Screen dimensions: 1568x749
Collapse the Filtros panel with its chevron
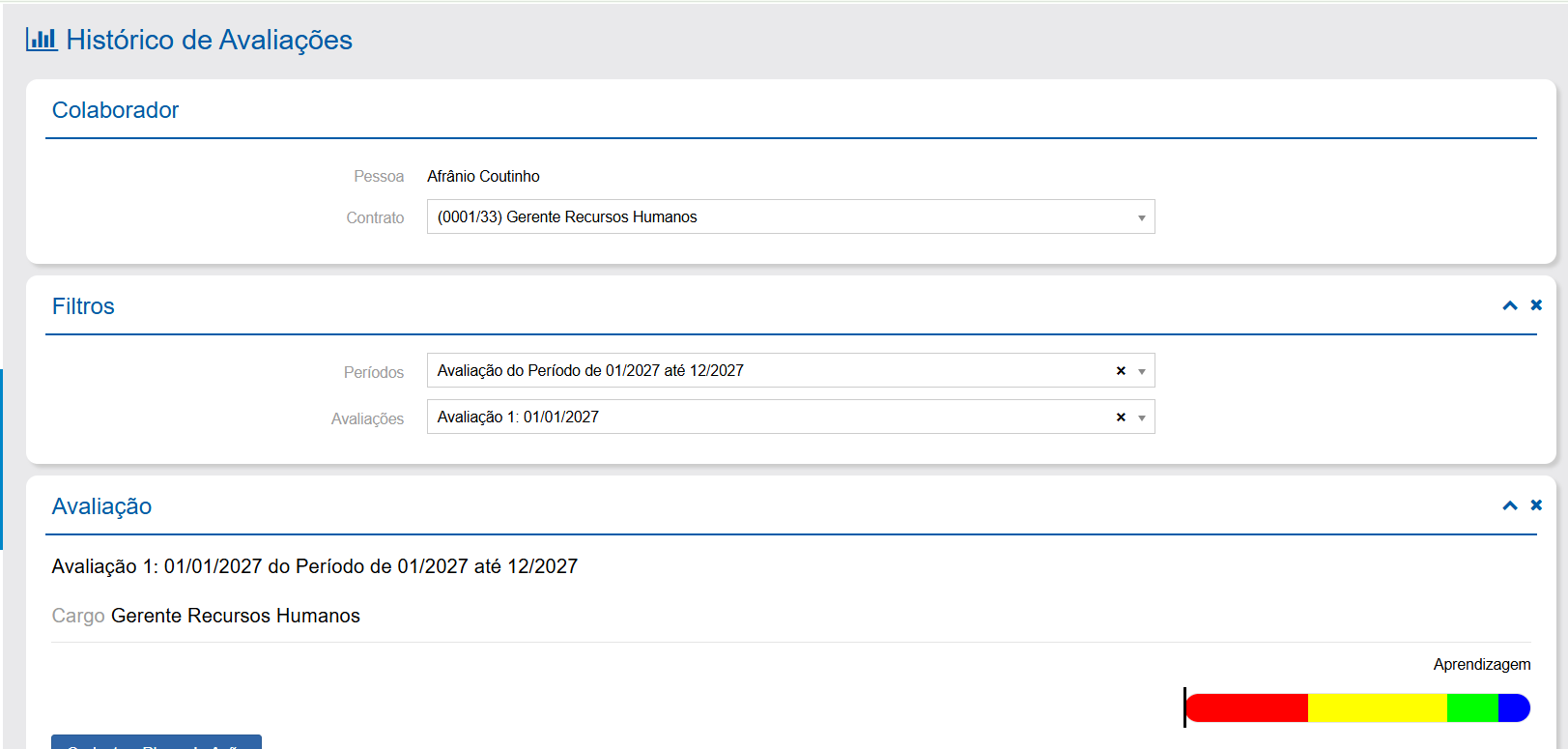point(1510,305)
